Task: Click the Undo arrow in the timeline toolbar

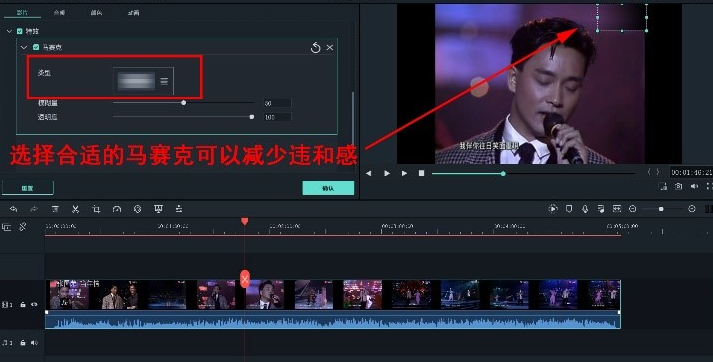Action: [x=13, y=209]
